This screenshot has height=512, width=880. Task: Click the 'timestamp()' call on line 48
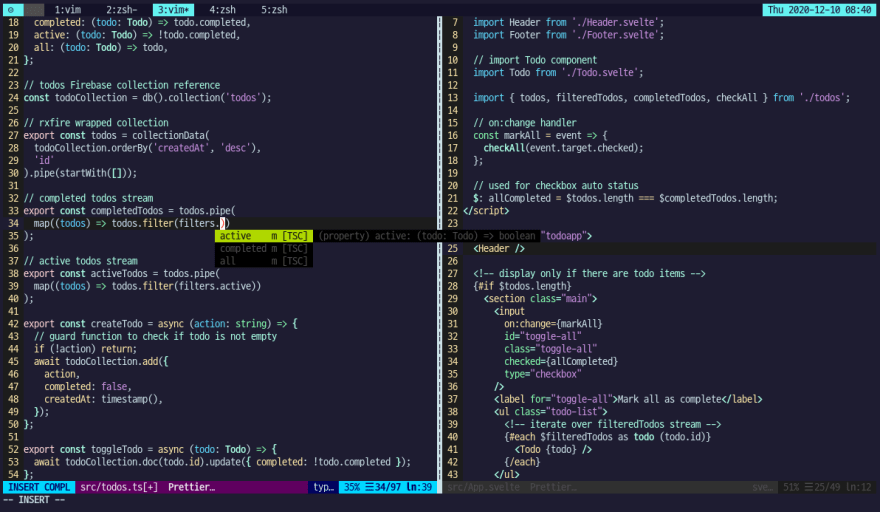click(130, 399)
